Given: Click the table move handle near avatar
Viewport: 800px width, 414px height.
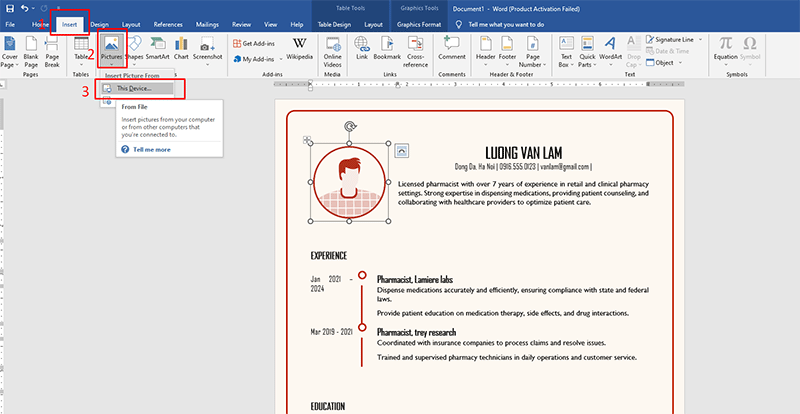Looking at the screenshot, I should (307, 139).
